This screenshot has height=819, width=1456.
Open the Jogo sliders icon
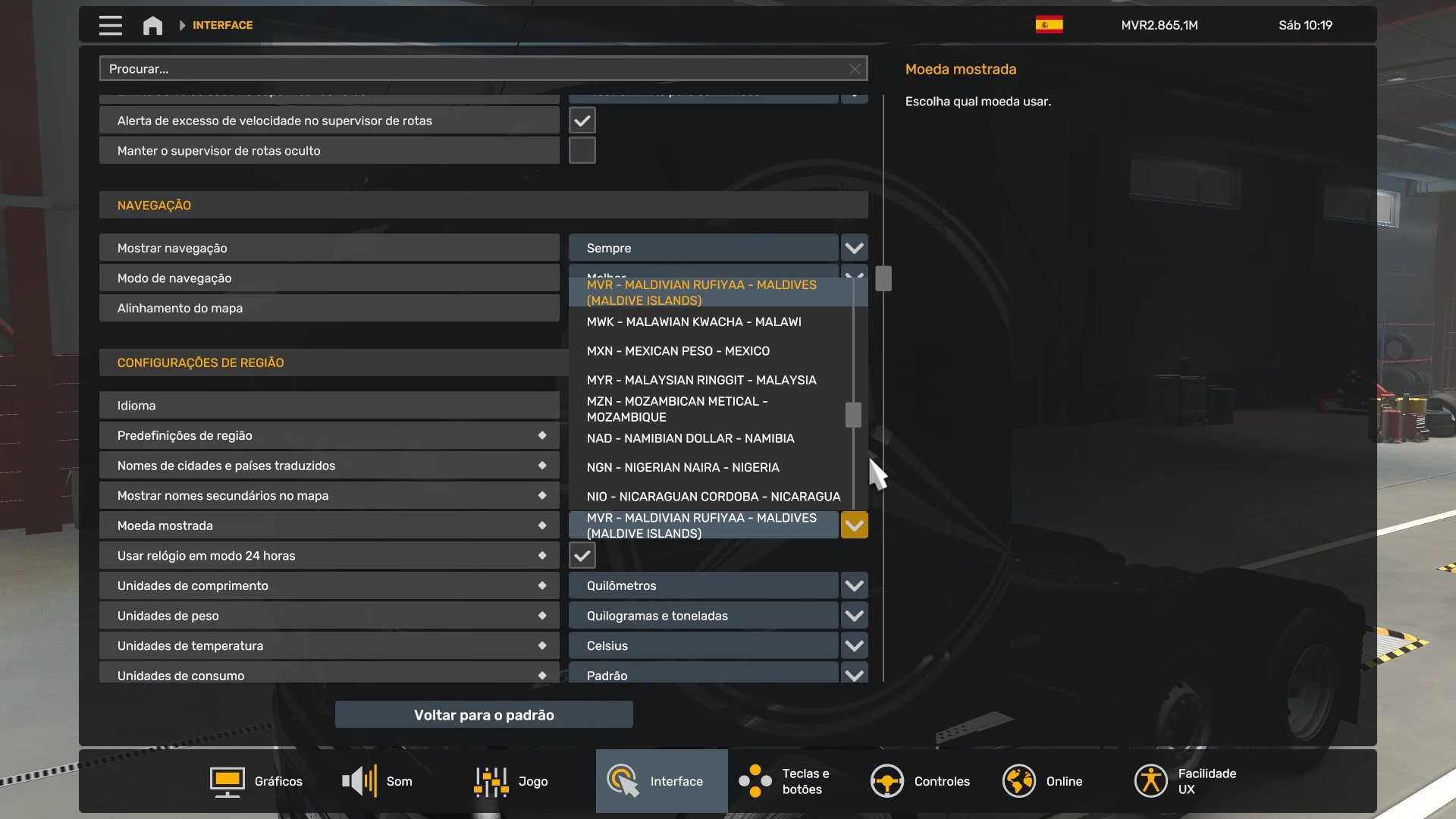(491, 781)
